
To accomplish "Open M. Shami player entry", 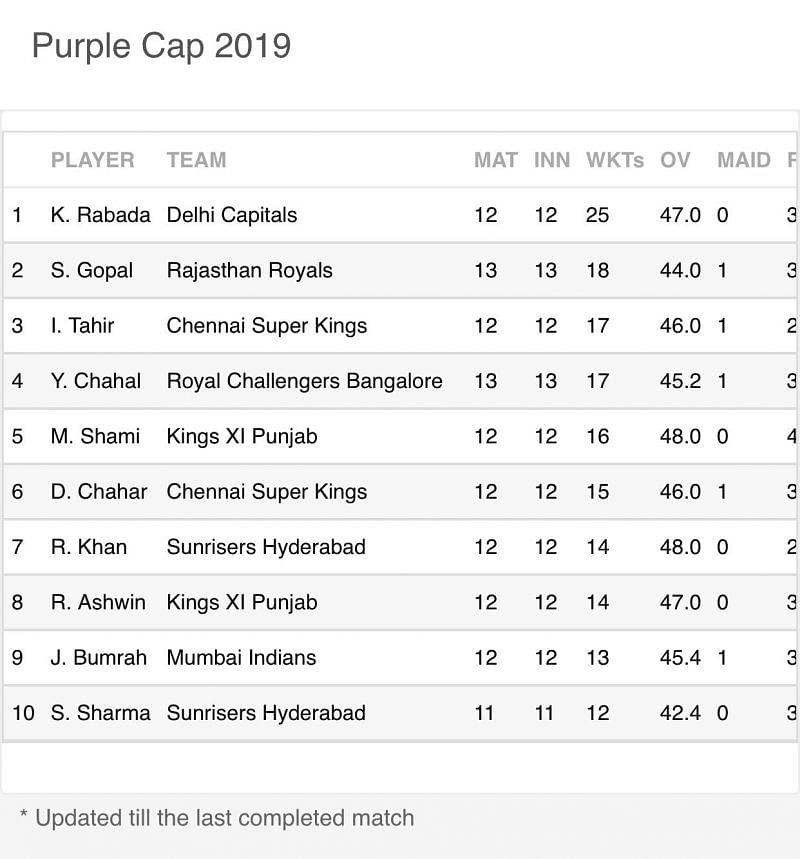I will coord(95,436).
